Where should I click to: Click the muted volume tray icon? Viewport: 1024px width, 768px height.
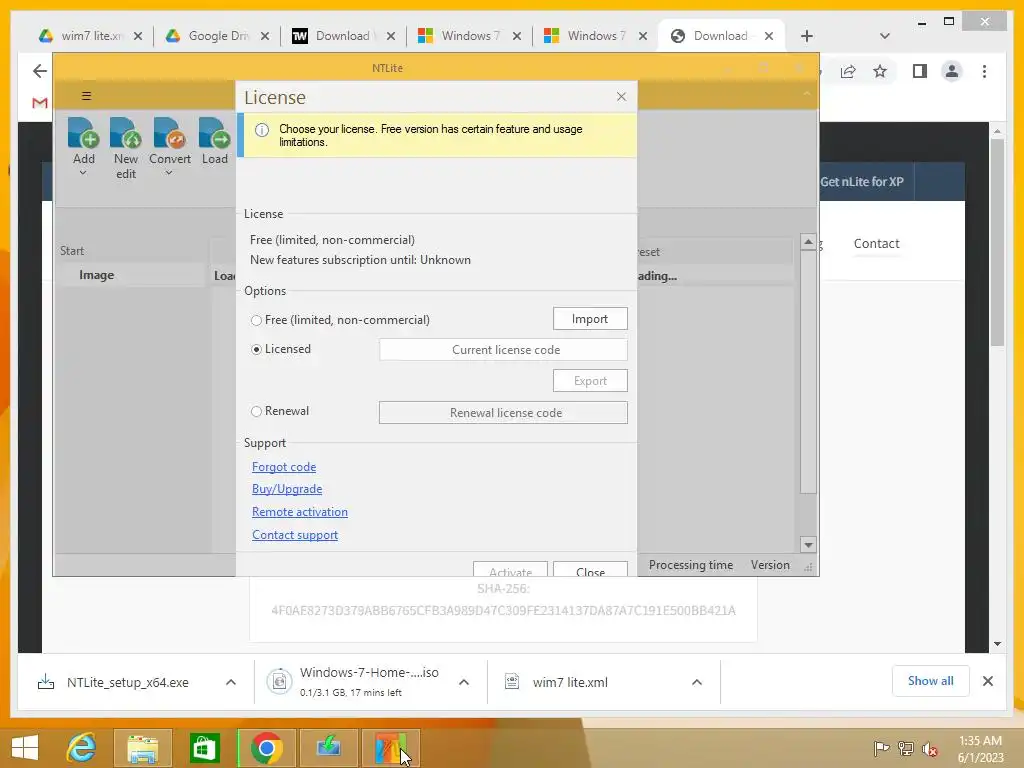click(x=929, y=748)
